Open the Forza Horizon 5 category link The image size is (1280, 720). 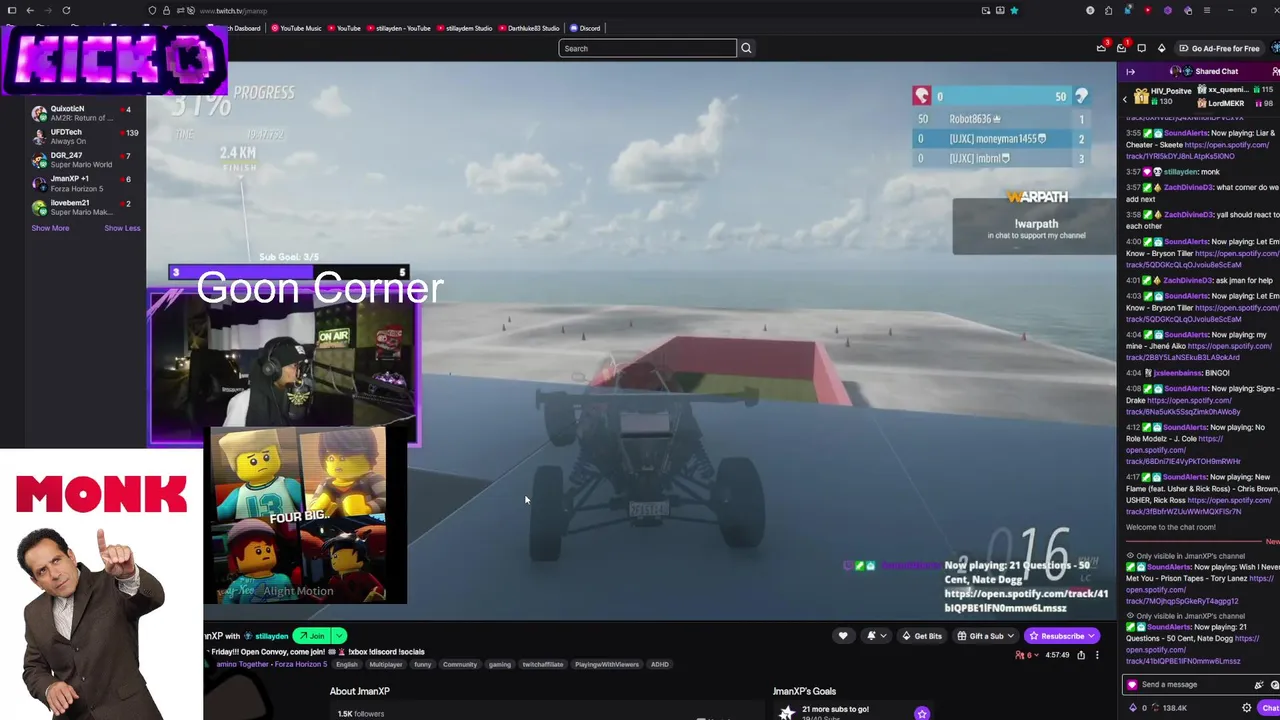pos(300,664)
